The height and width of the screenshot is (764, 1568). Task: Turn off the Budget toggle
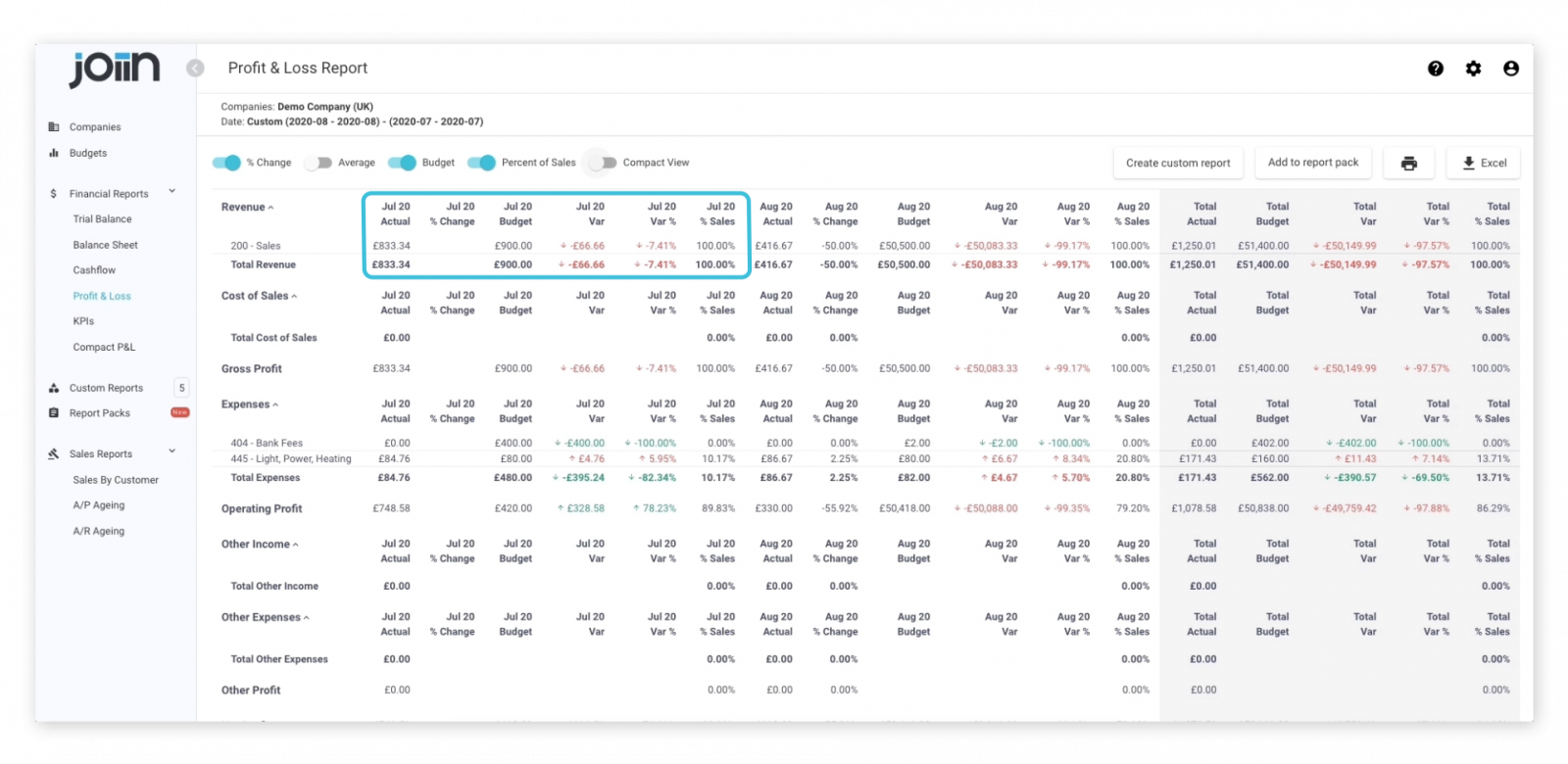[x=402, y=163]
